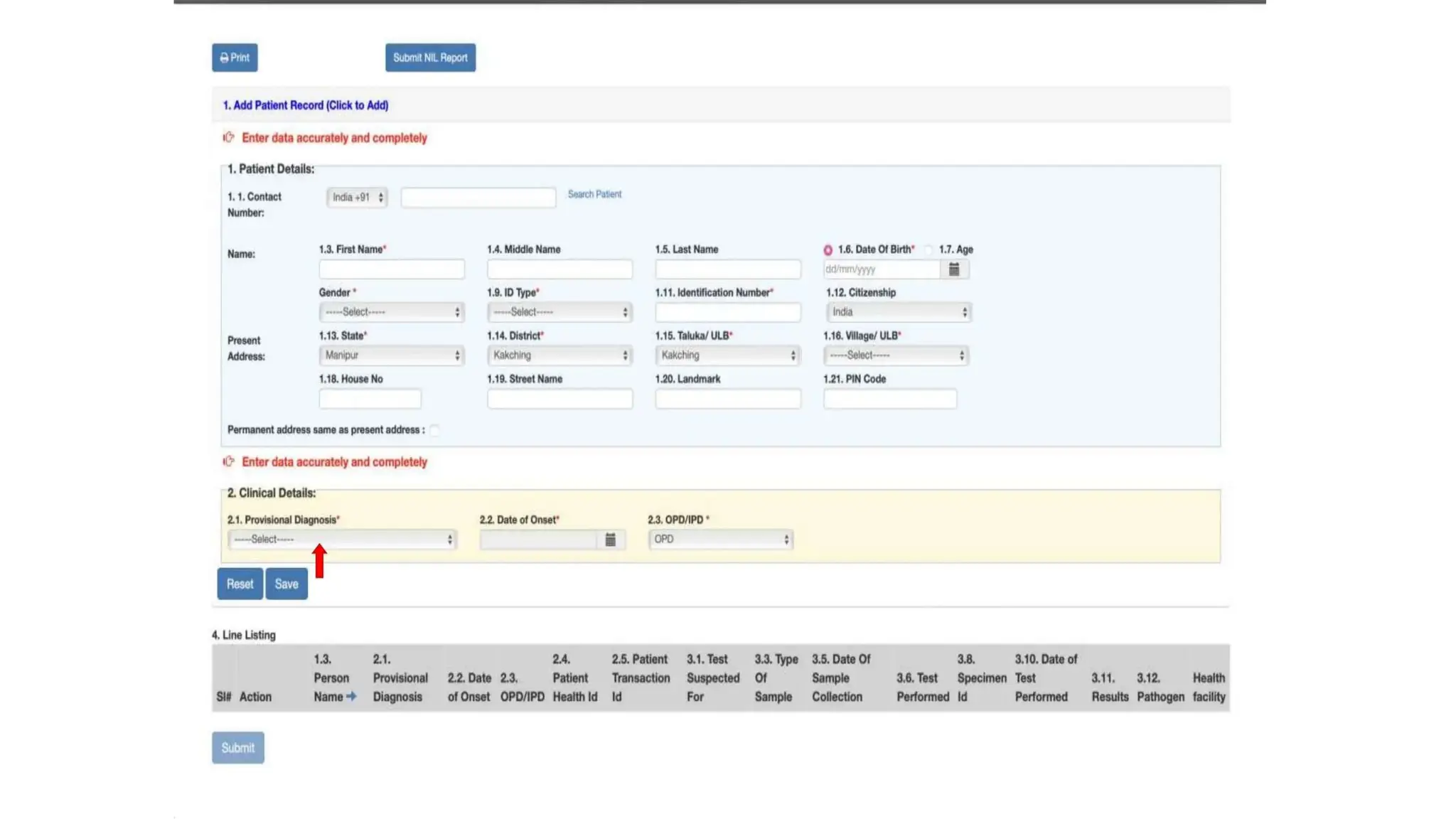1456x819 pixels.
Task: Expand the Village/ULB dropdown
Action: [x=896, y=355]
